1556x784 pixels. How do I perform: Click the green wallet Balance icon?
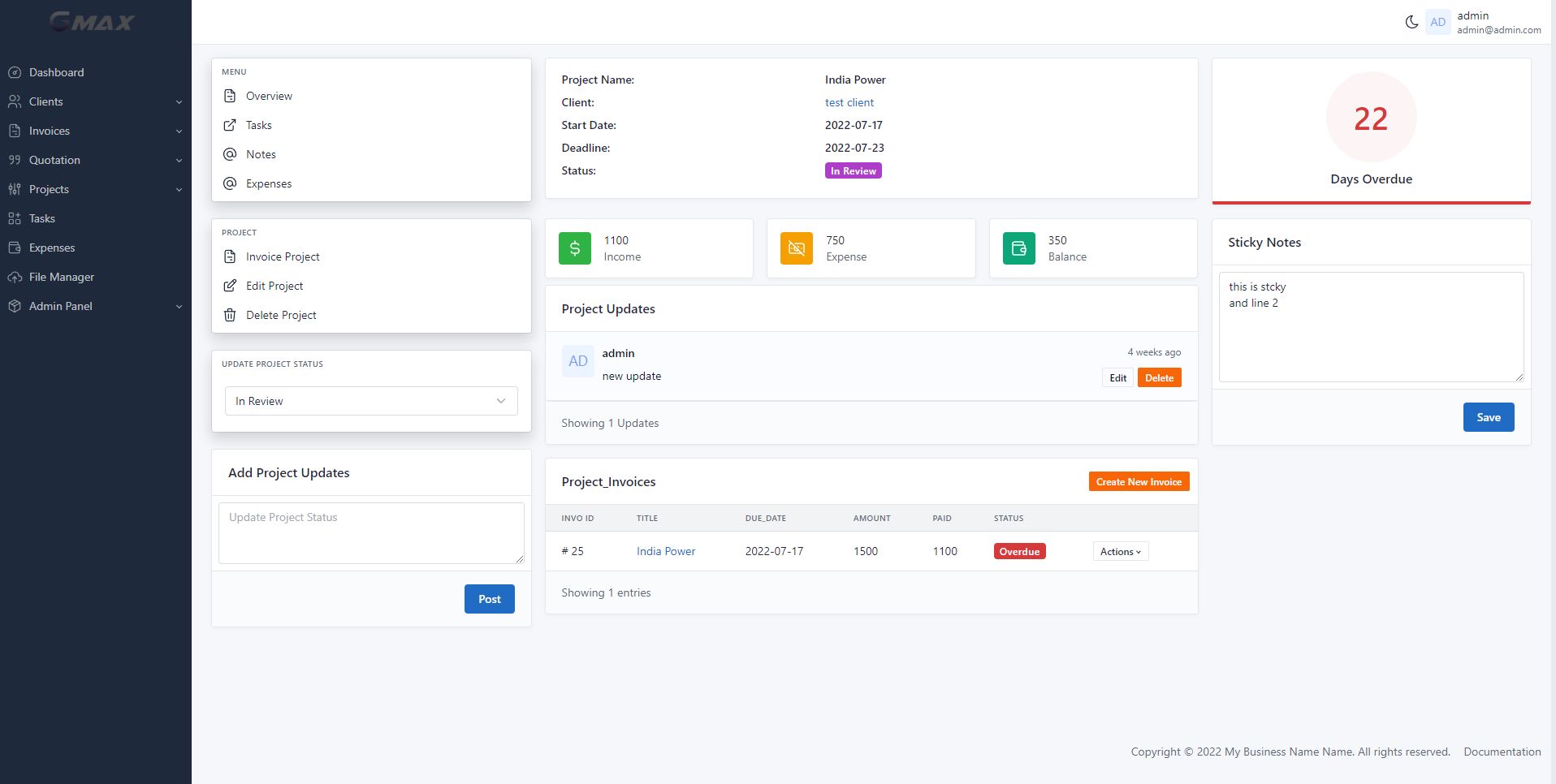1018,248
